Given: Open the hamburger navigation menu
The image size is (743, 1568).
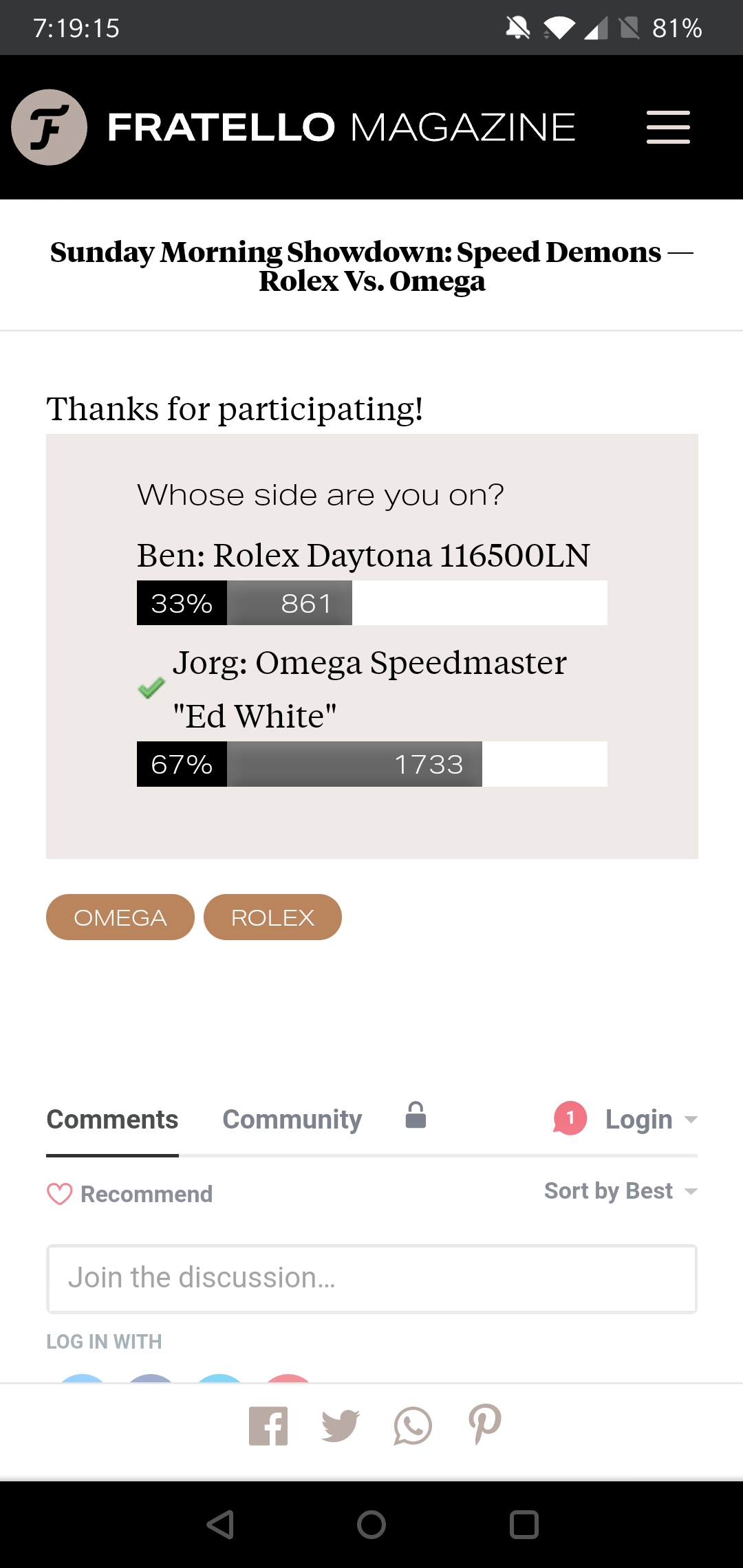Looking at the screenshot, I should (667, 127).
